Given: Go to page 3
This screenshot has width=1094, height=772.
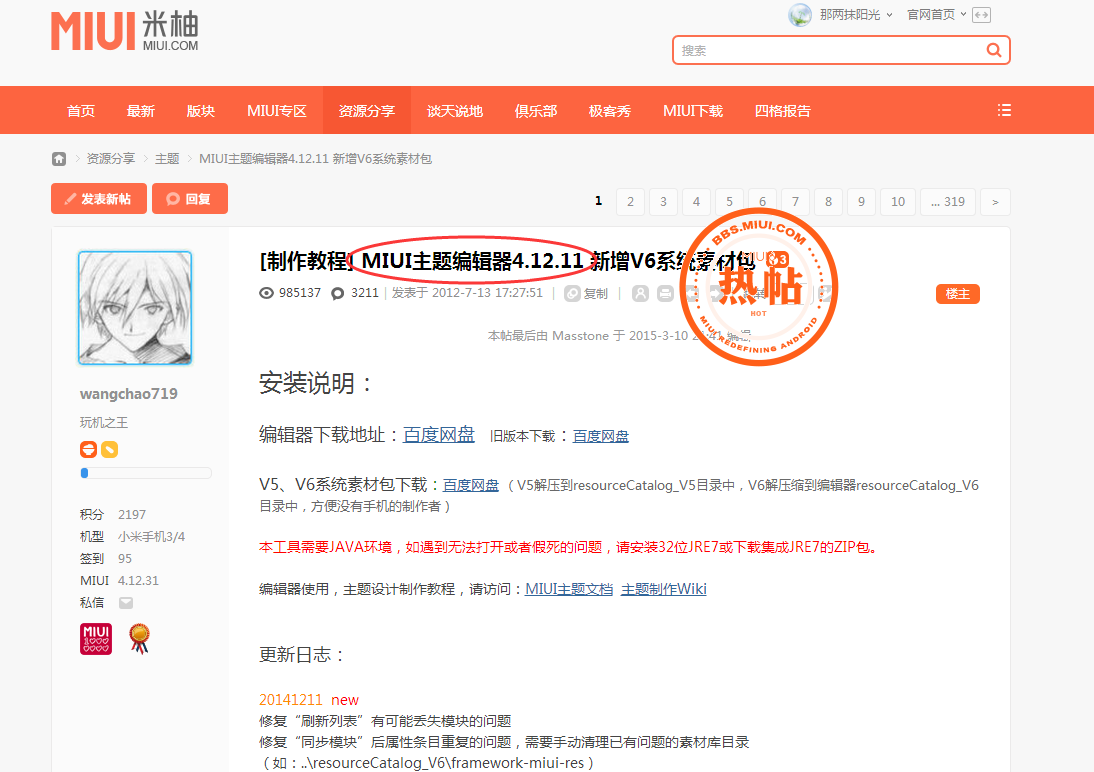Looking at the screenshot, I should pos(664,202).
